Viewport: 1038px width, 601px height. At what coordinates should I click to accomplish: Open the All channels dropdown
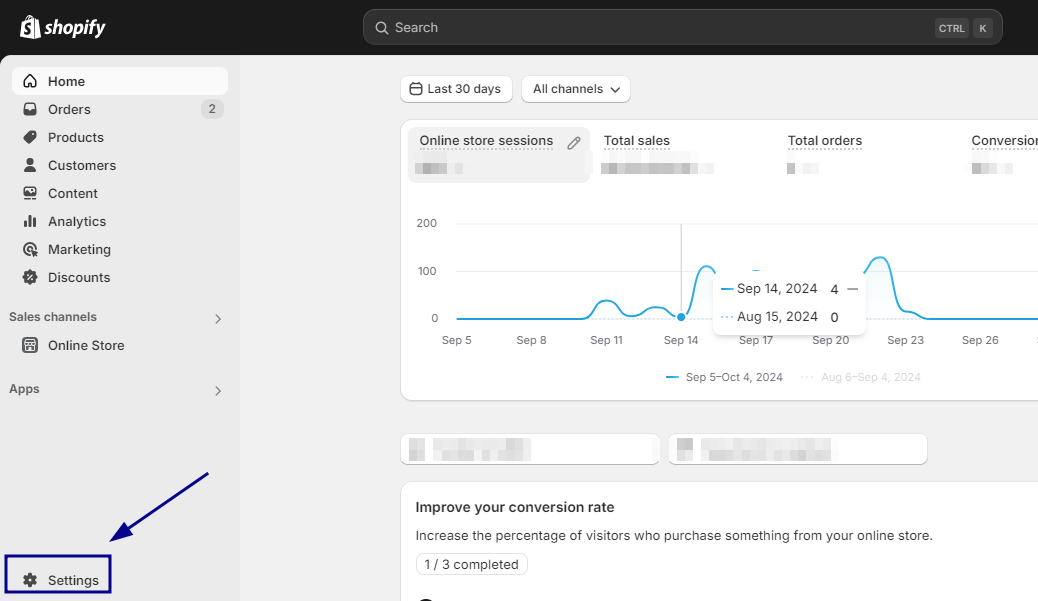tap(575, 89)
